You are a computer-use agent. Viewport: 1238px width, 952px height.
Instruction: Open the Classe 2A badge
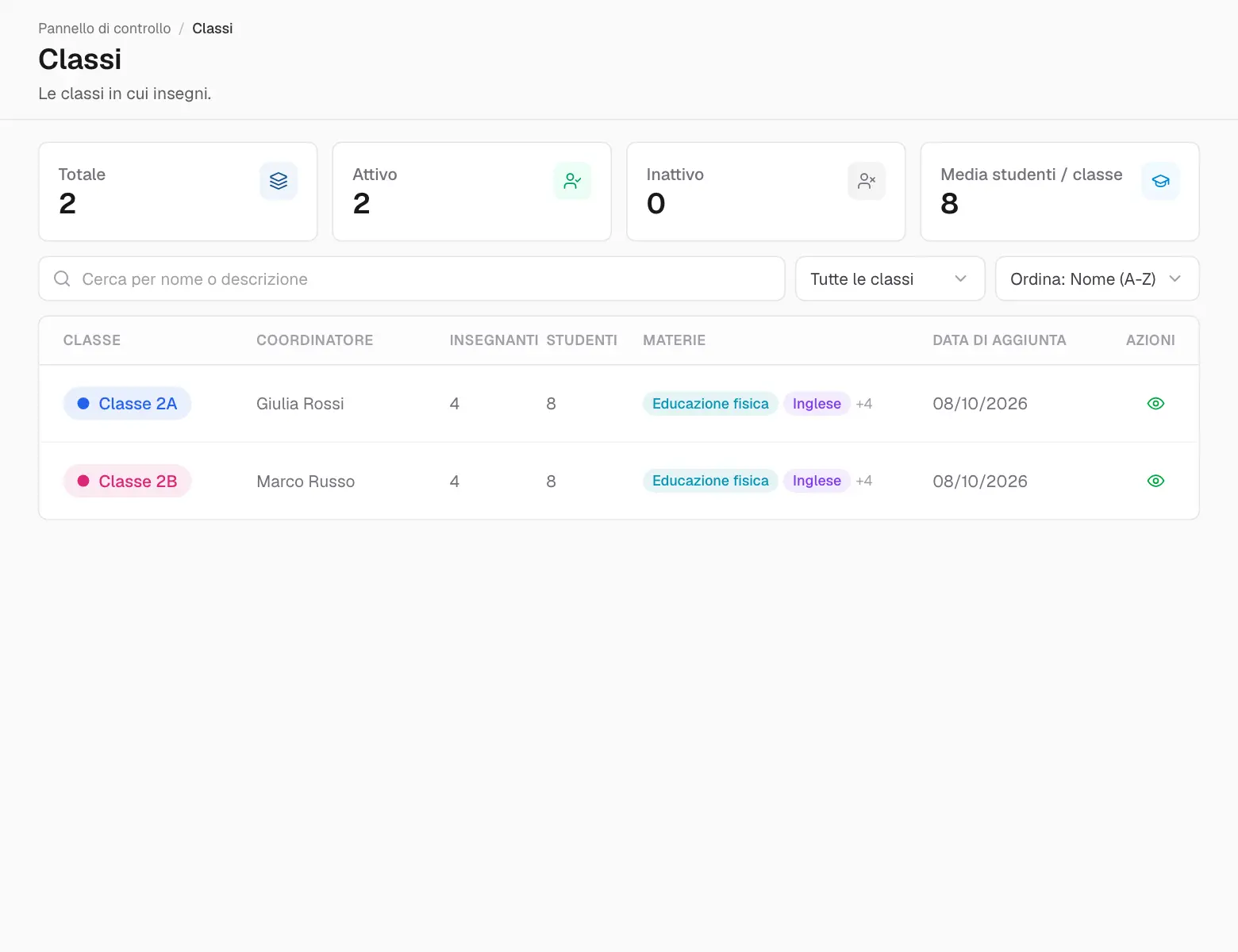coord(127,403)
